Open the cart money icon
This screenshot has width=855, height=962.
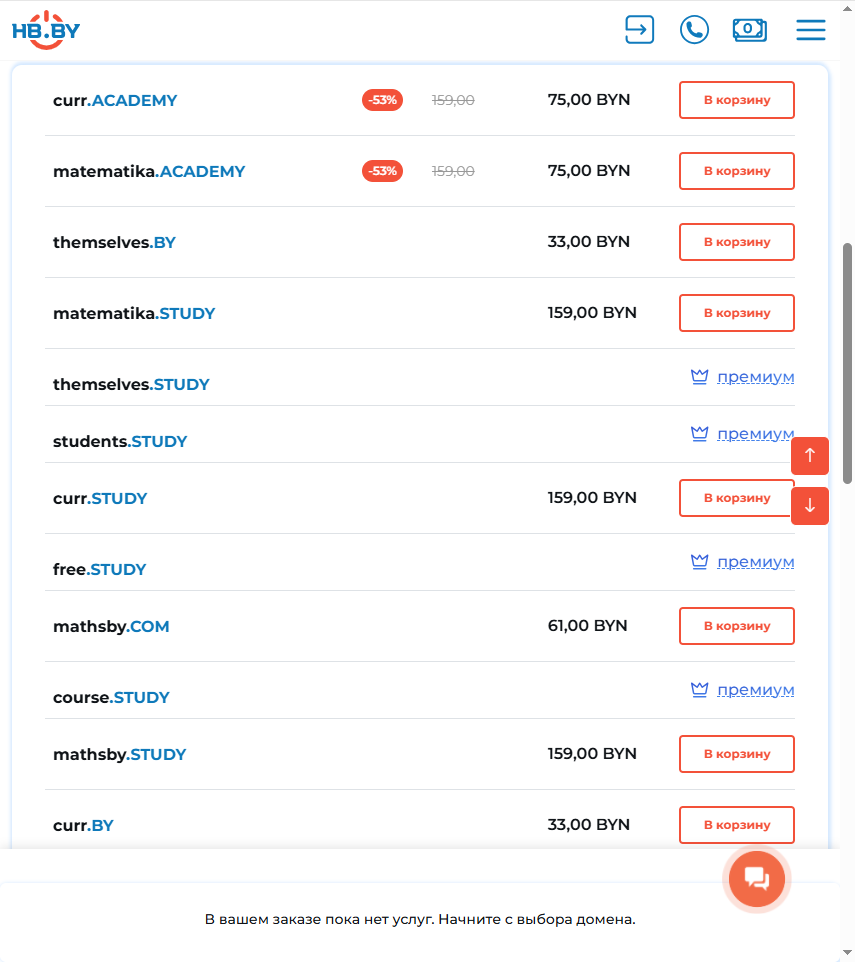pos(749,29)
